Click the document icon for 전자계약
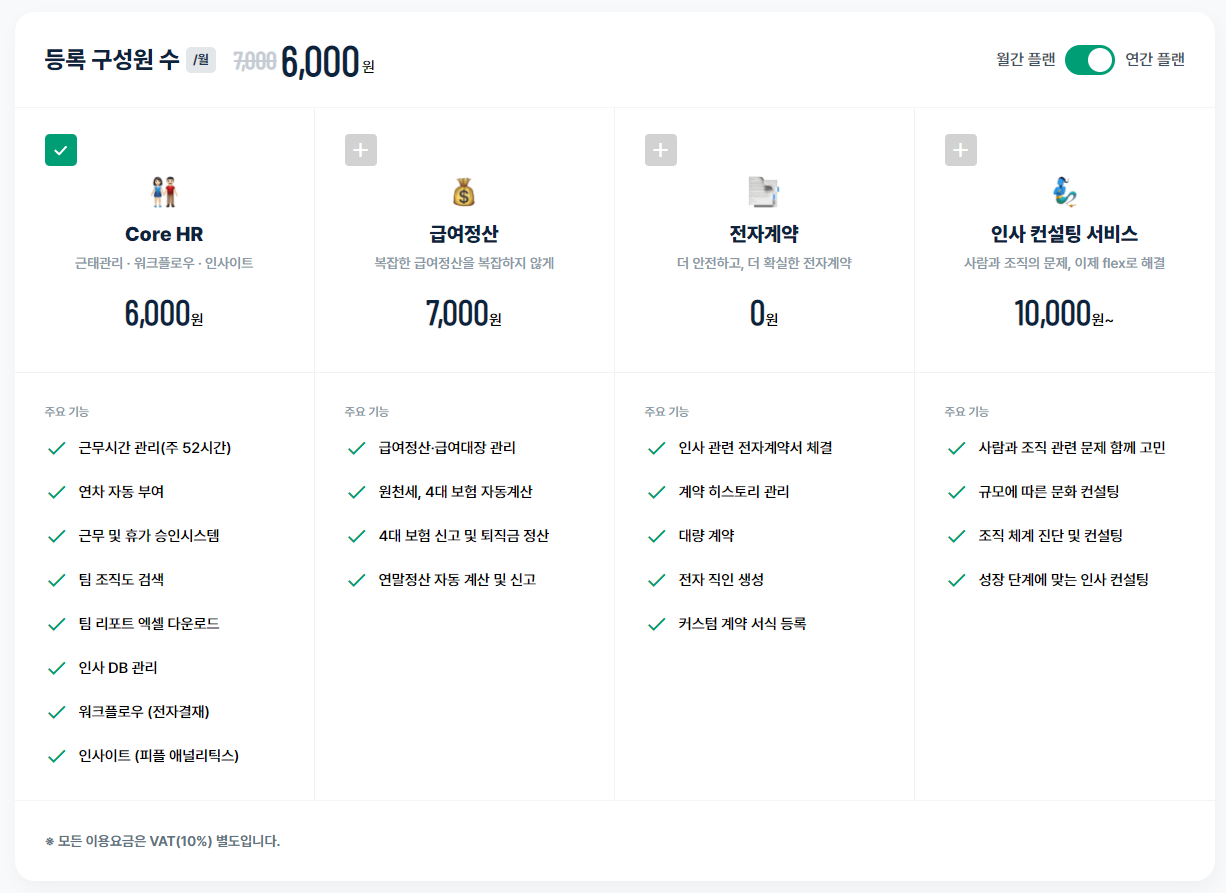1226x893 pixels. click(764, 191)
